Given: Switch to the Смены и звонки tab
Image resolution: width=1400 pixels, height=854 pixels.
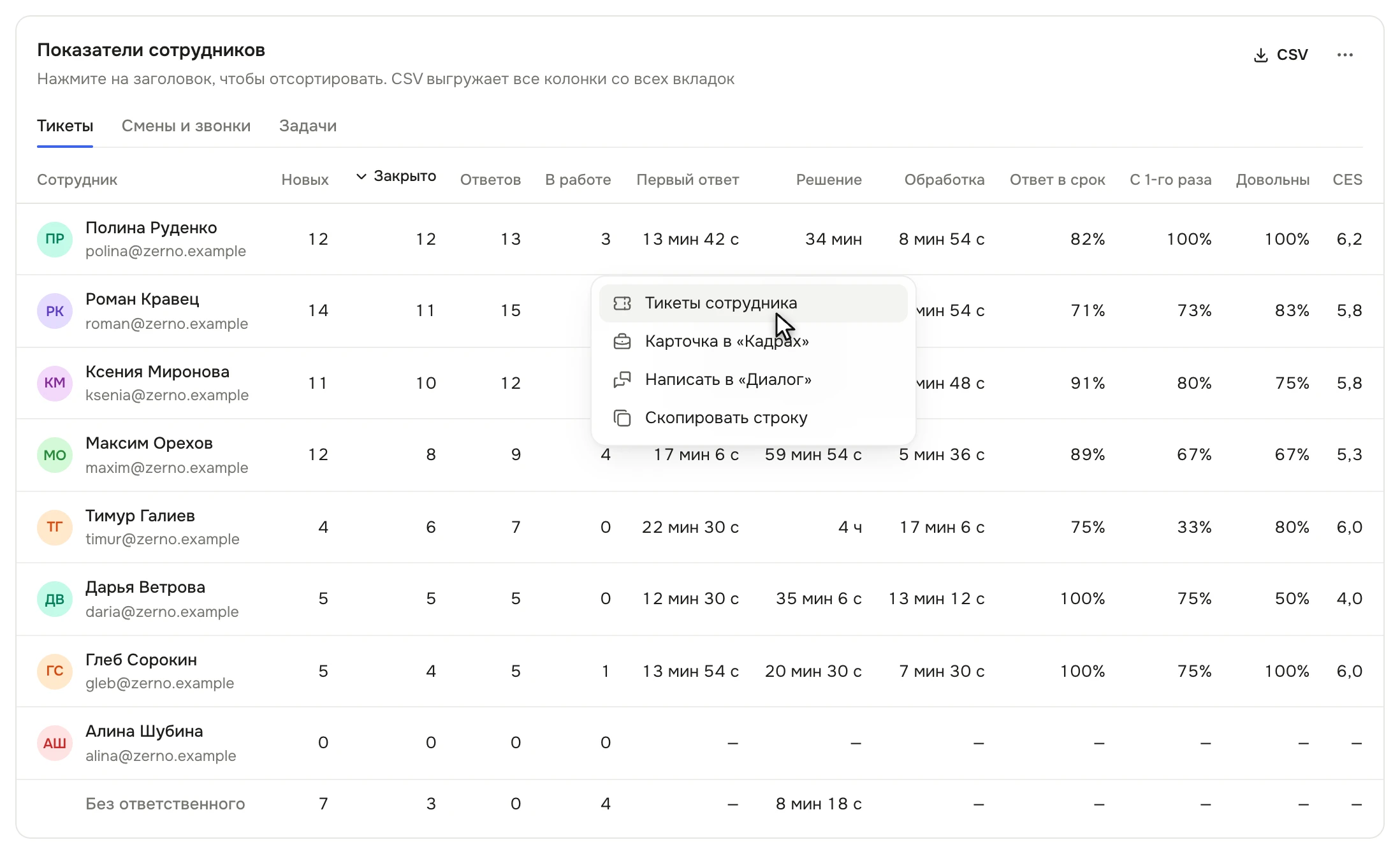Looking at the screenshot, I should [186, 126].
